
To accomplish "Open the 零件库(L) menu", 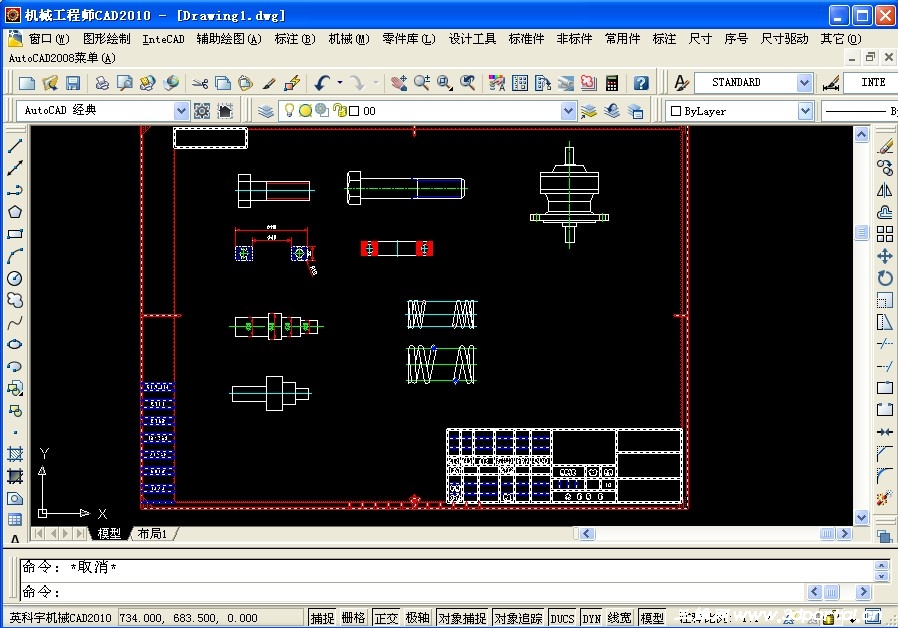I will tap(408, 39).
